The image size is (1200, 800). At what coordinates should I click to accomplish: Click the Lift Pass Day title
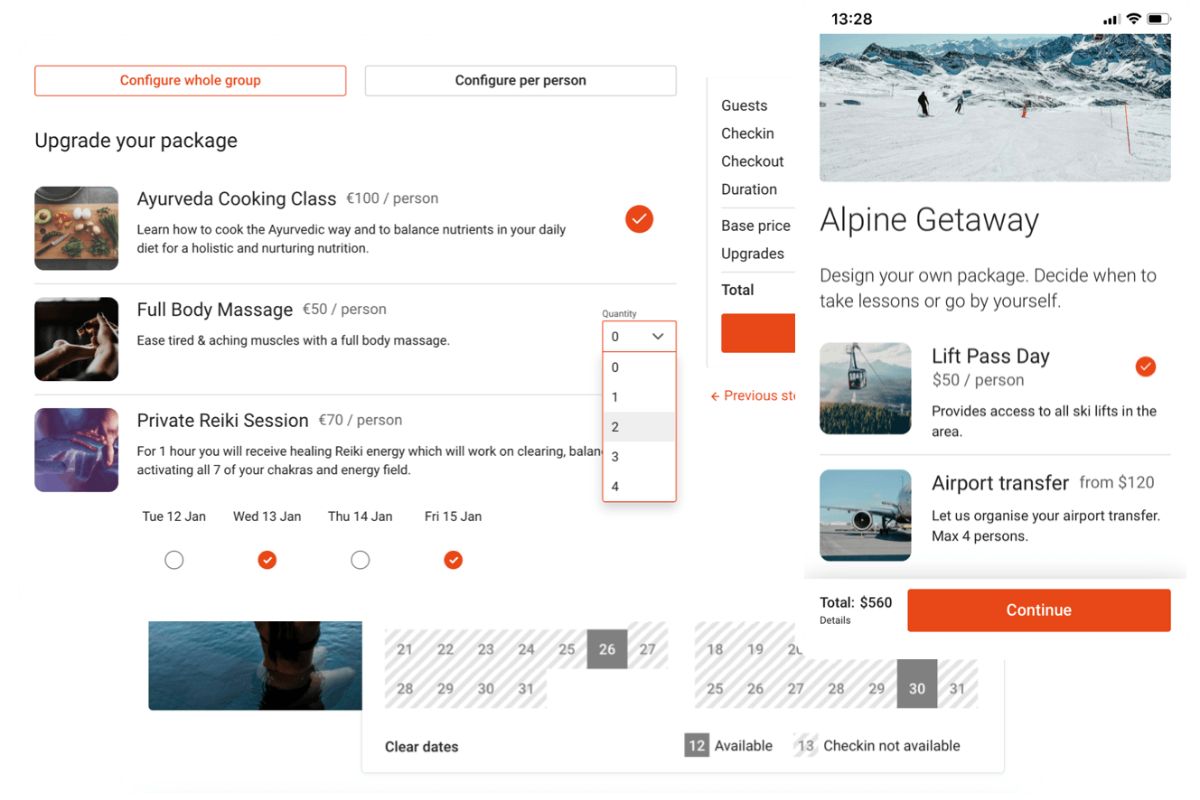(991, 356)
